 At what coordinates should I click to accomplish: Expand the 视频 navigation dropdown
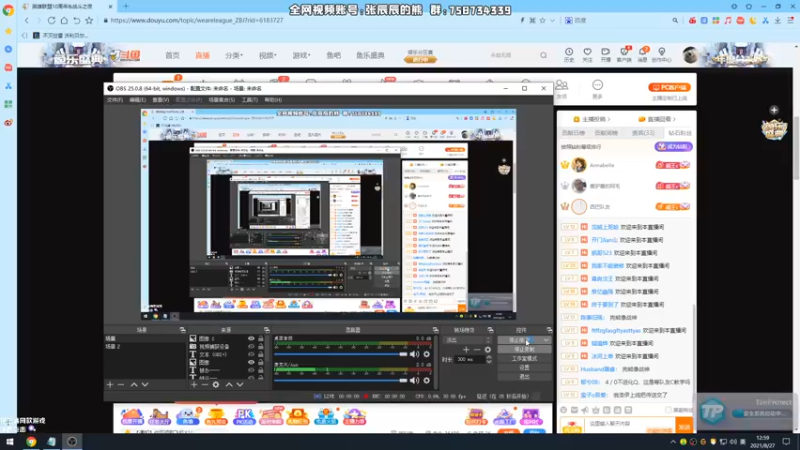click(x=267, y=55)
